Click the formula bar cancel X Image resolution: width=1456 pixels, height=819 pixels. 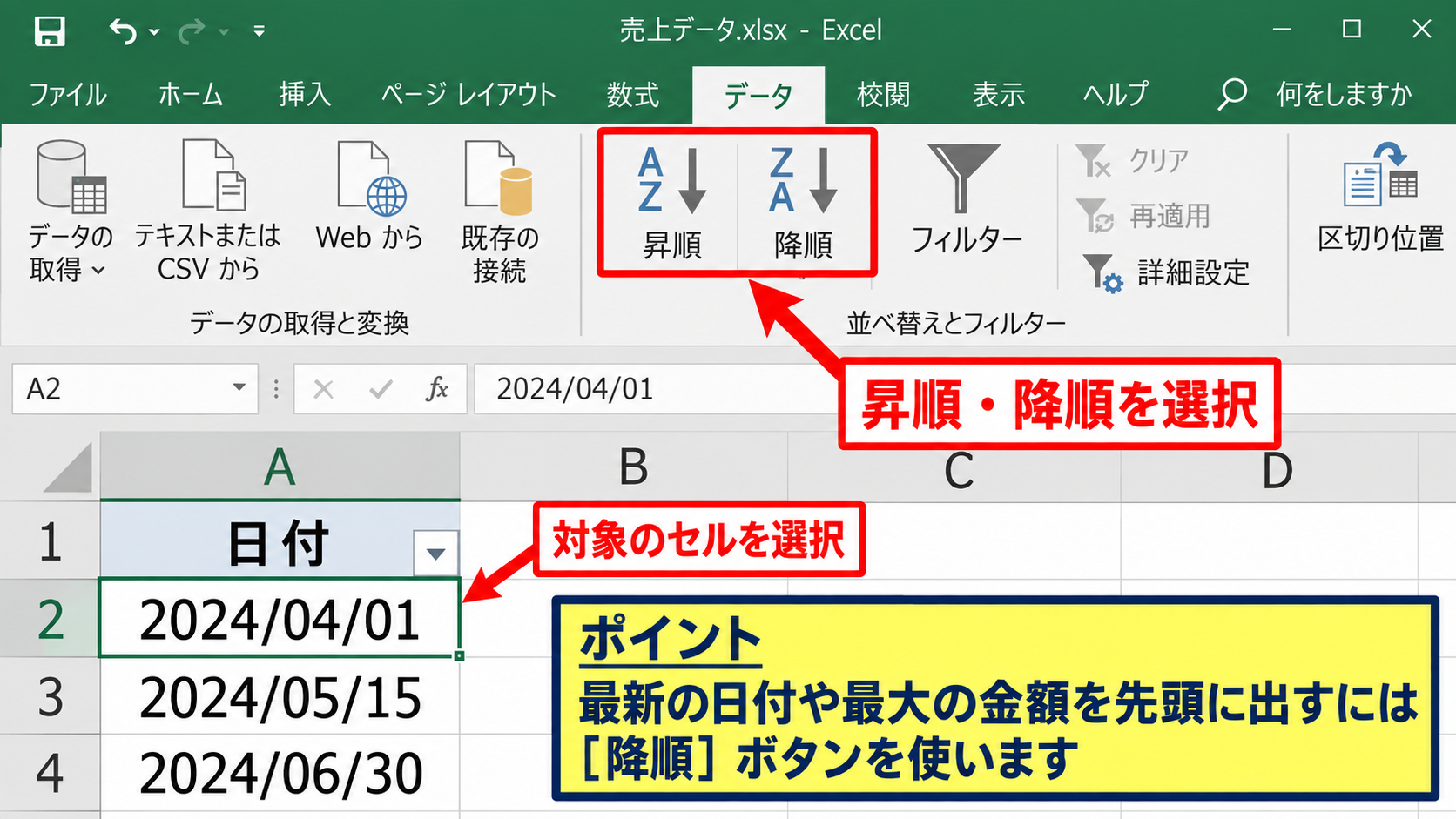pyautogui.click(x=323, y=389)
